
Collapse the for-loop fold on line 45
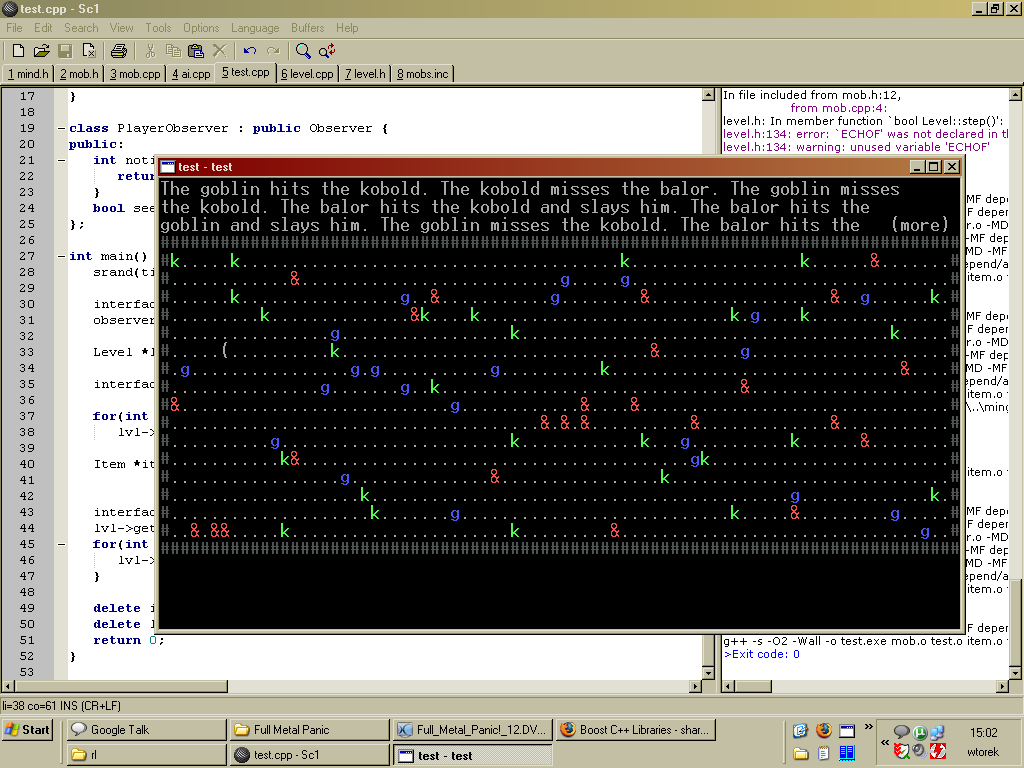click(61, 545)
